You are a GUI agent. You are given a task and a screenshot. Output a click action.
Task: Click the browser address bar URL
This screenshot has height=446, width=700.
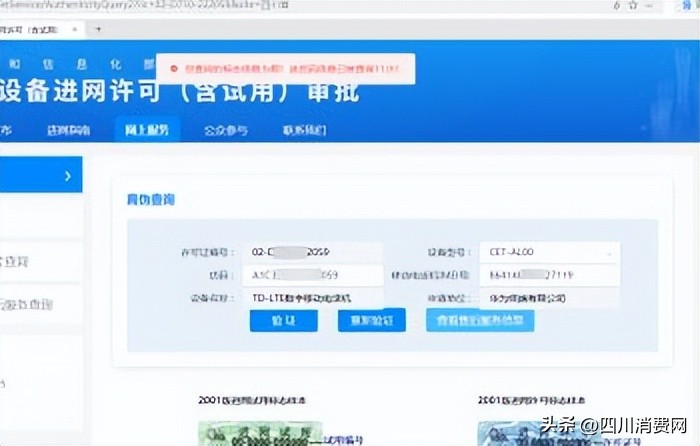(145, 5)
